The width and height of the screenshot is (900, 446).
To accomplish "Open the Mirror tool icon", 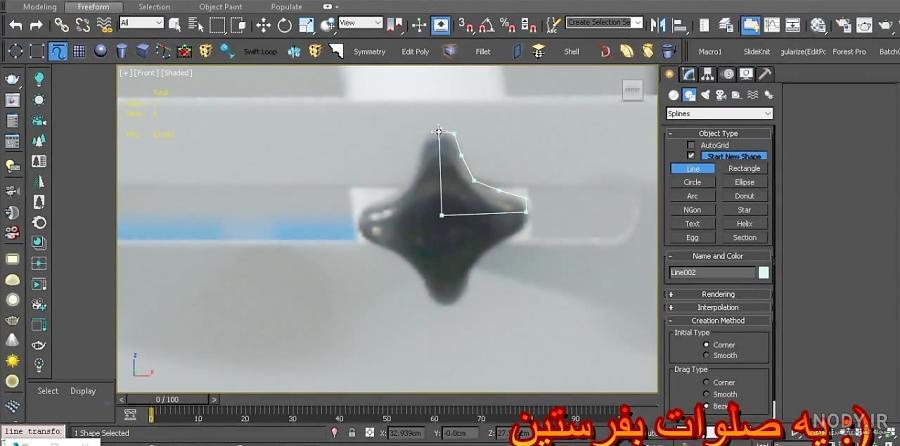I will 658,25.
